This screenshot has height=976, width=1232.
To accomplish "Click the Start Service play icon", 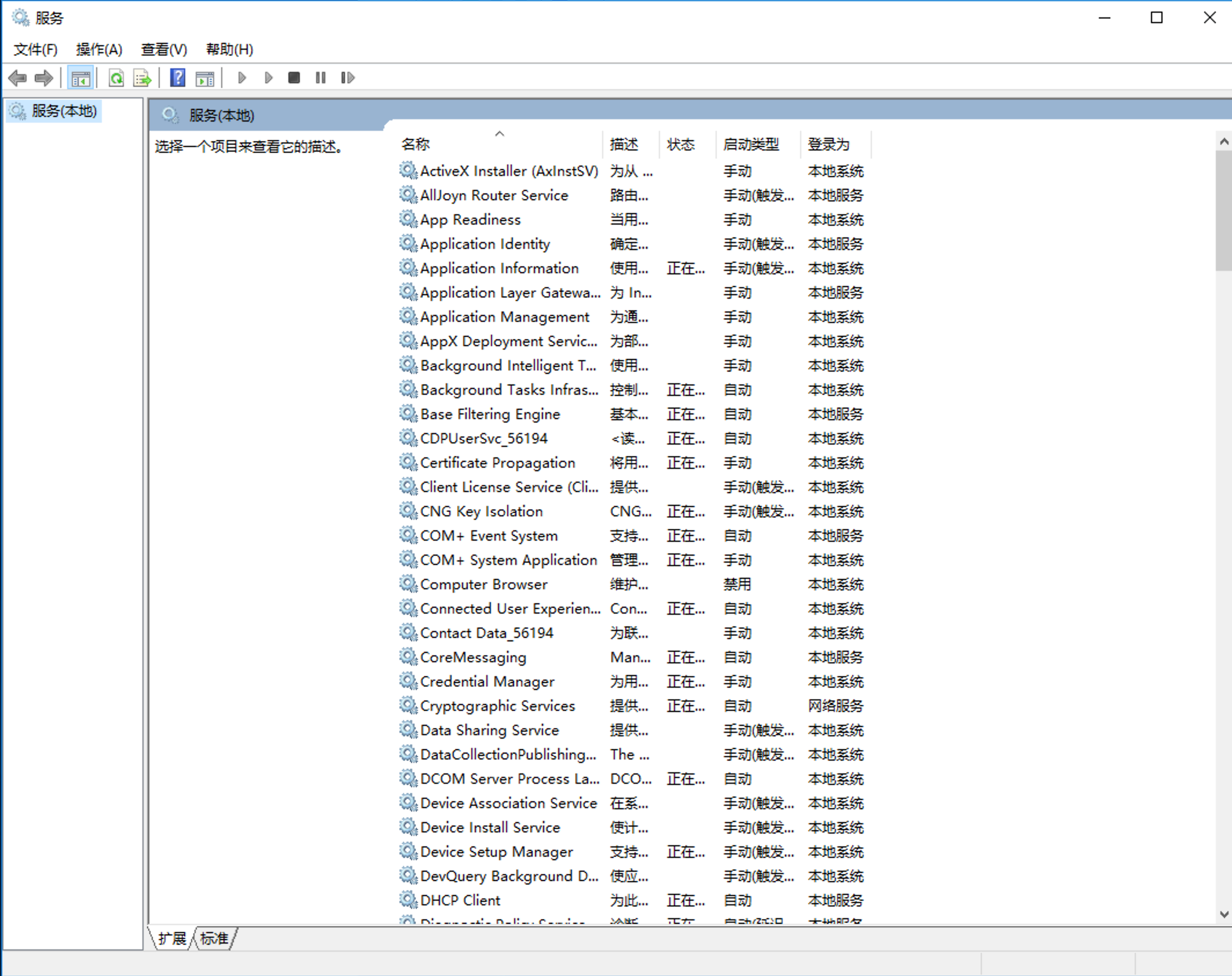I will click(x=242, y=78).
